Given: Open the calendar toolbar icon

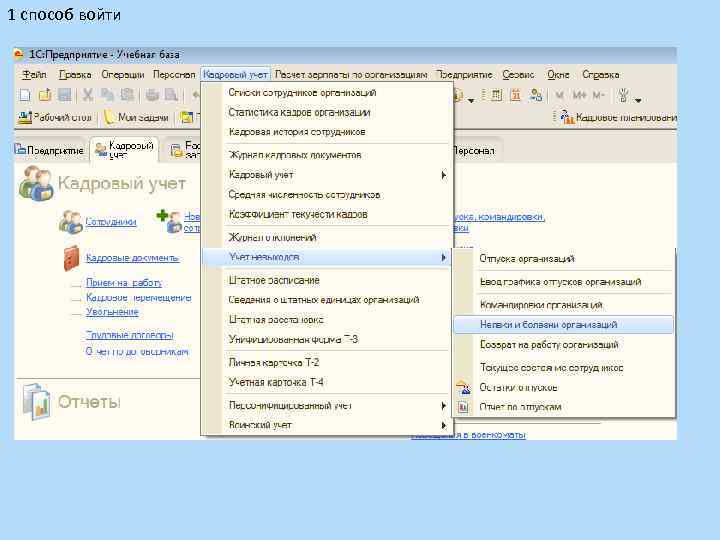Looking at the screenshot, I should [516, 95].
